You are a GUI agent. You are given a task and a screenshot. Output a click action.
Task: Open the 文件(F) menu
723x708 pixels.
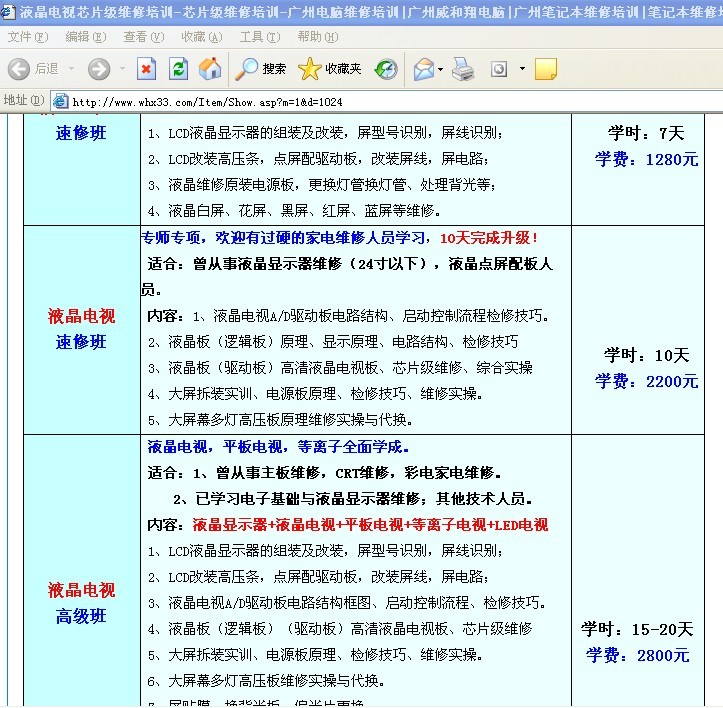27,37
